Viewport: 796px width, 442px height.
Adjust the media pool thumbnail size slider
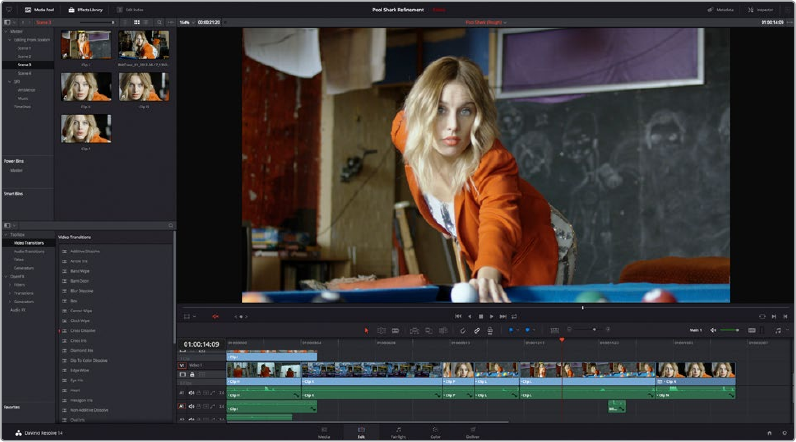[96, 22]
